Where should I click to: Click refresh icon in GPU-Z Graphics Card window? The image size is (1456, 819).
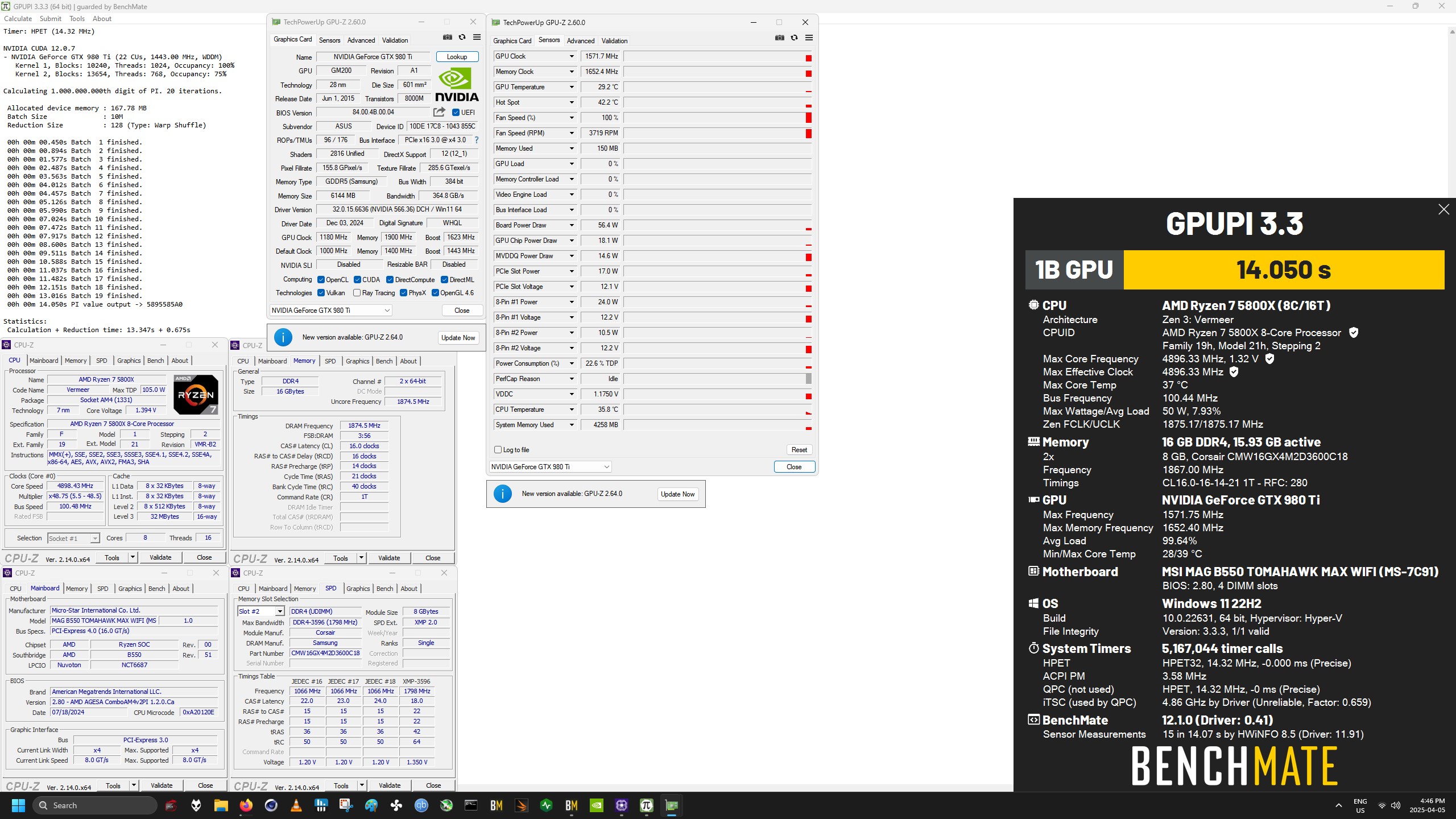(462, 38)
